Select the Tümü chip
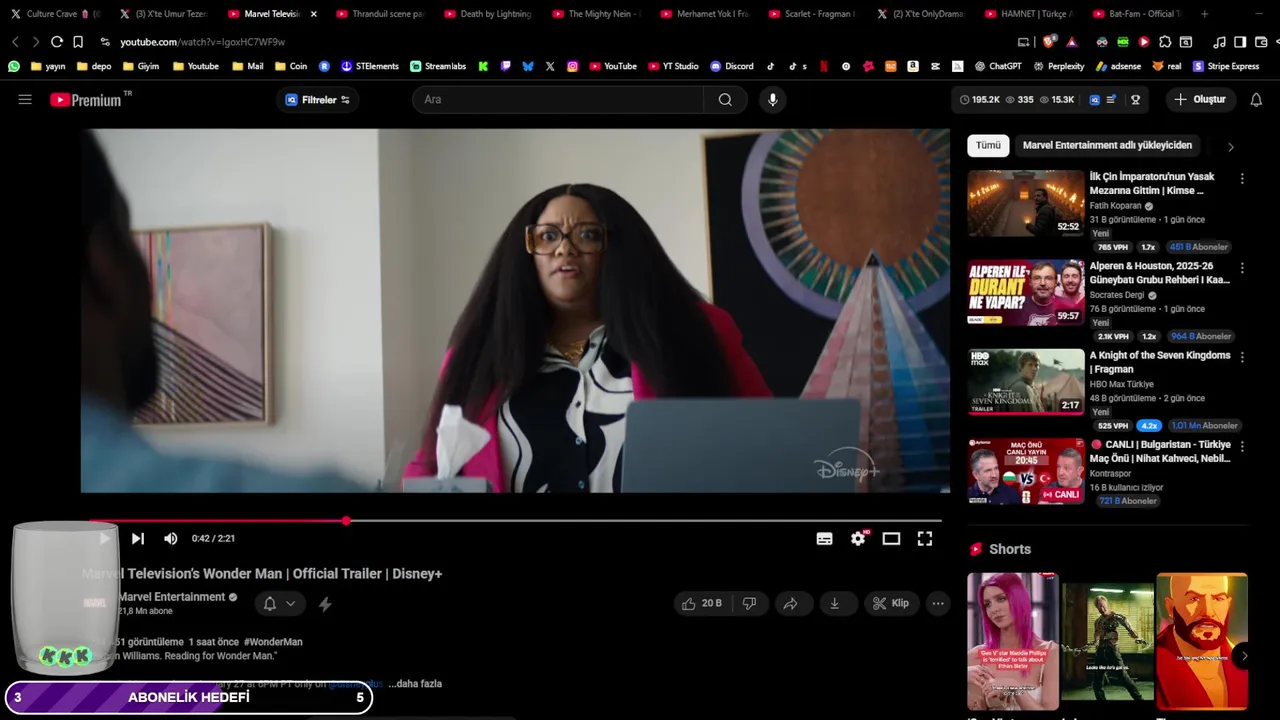Viewport: 1280px width, 720px height. [988, 145]
